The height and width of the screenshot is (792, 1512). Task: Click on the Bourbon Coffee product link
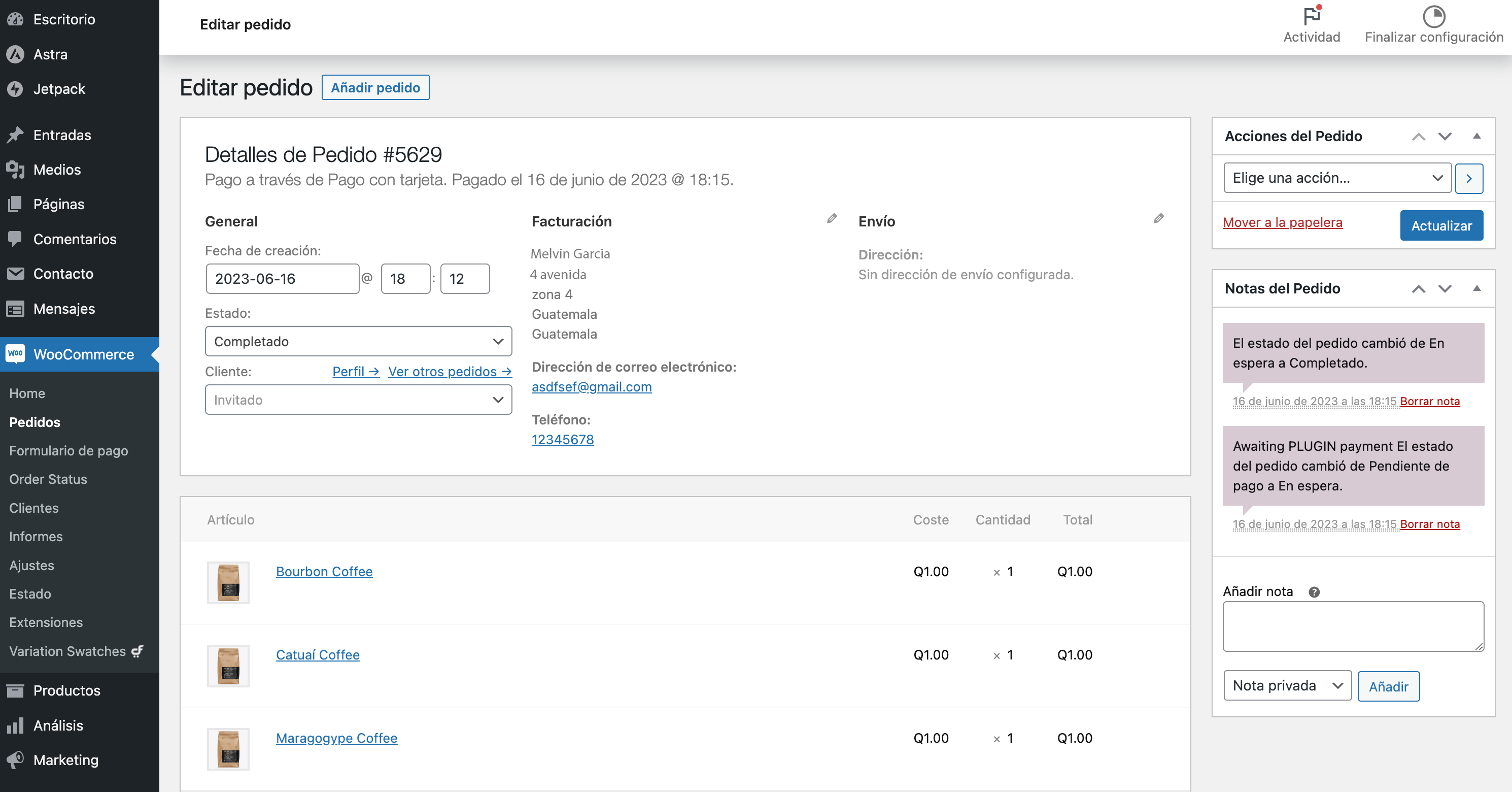[x=324, y=571]
